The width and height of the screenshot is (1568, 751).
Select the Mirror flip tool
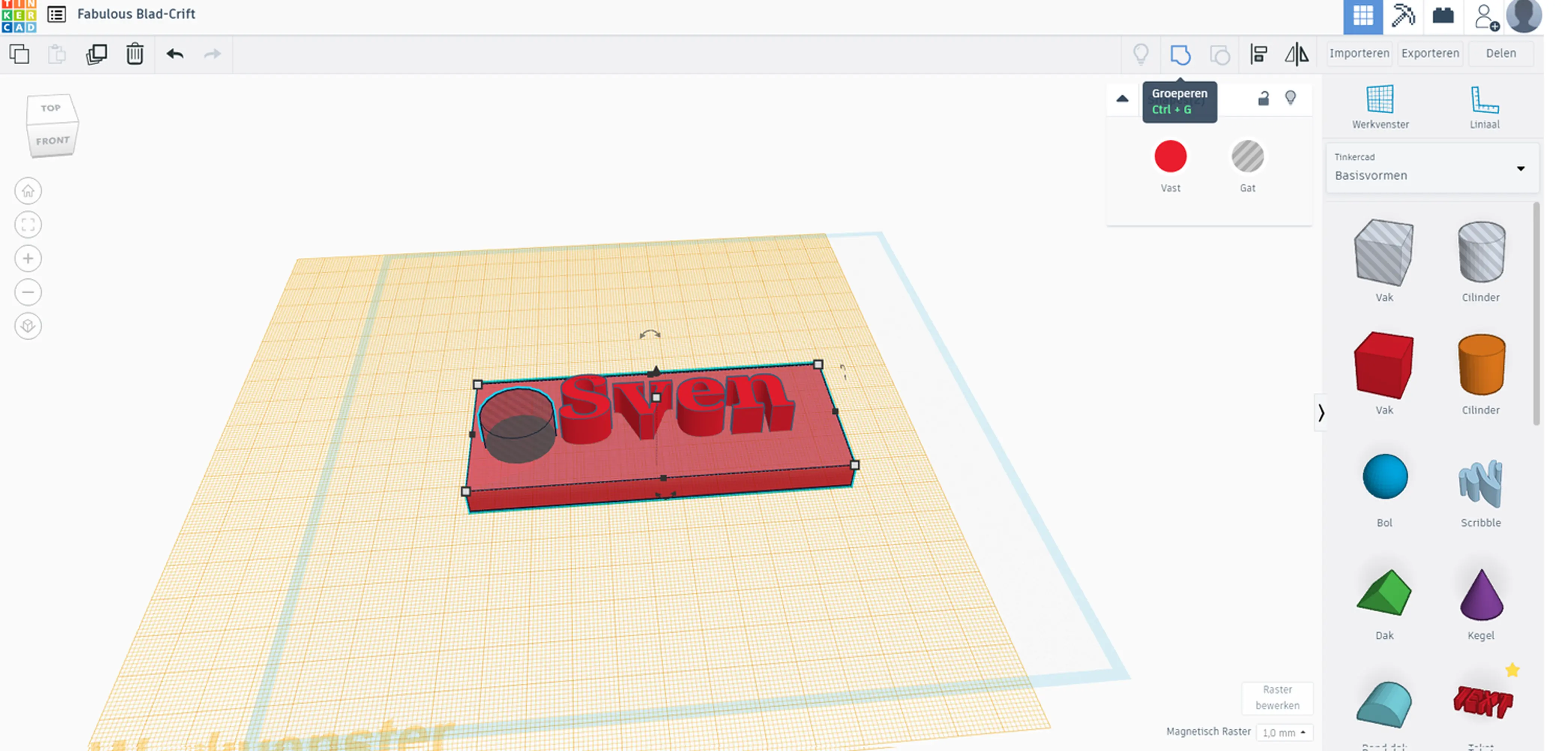point(1297,55)
